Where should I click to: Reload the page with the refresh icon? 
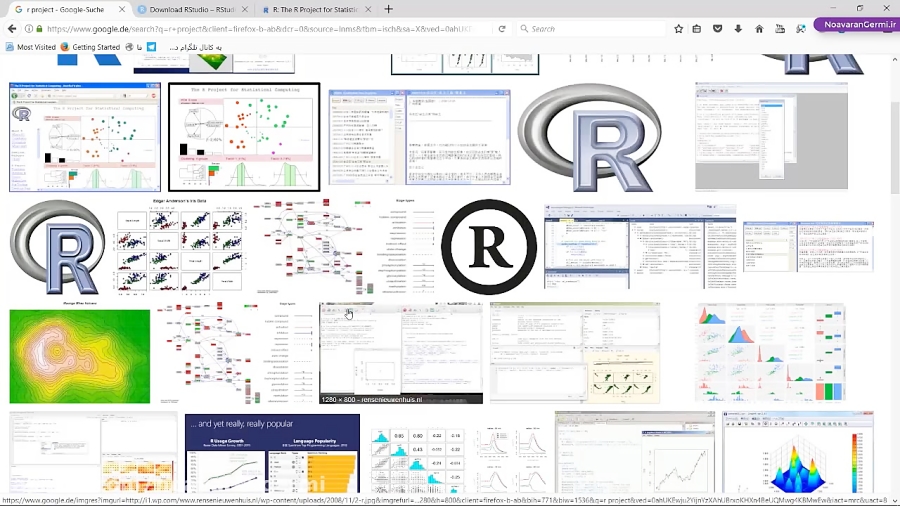(502, 28)
